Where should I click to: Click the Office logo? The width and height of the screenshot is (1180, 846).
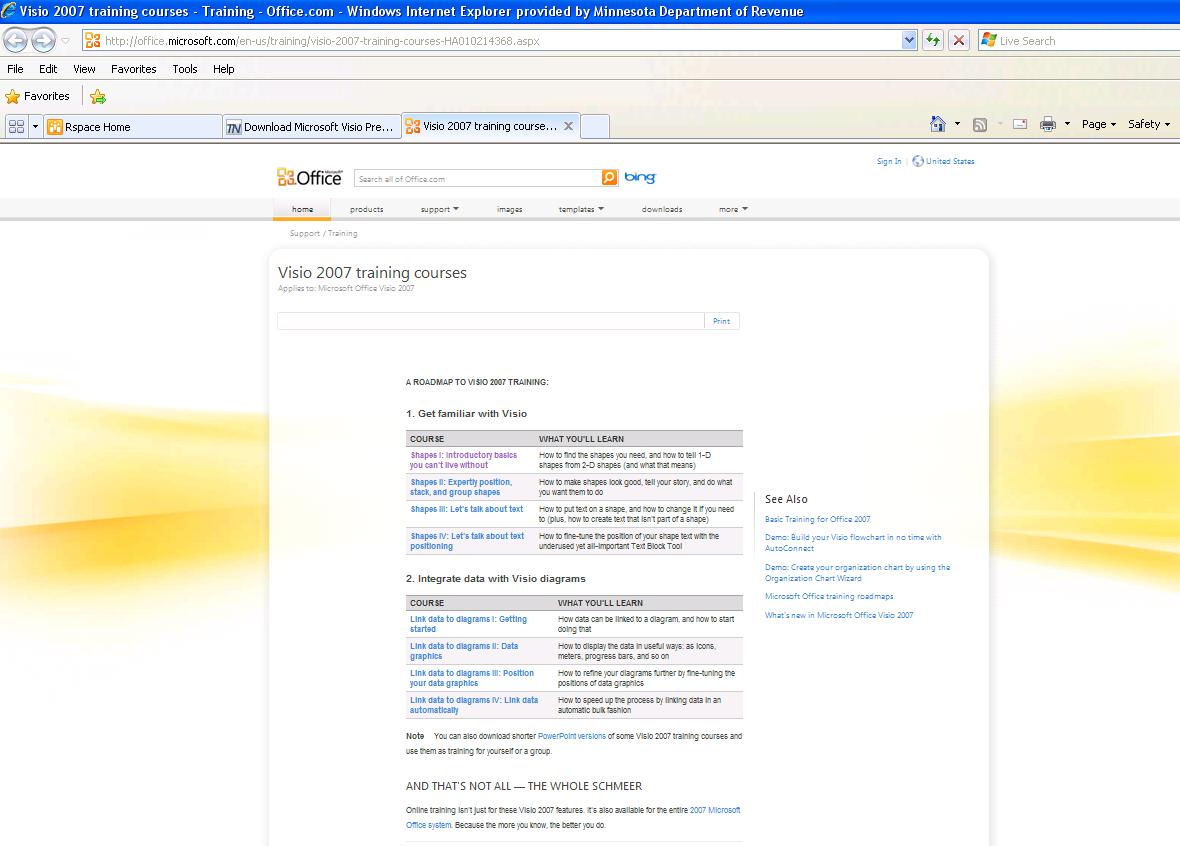tap(309, 177)
